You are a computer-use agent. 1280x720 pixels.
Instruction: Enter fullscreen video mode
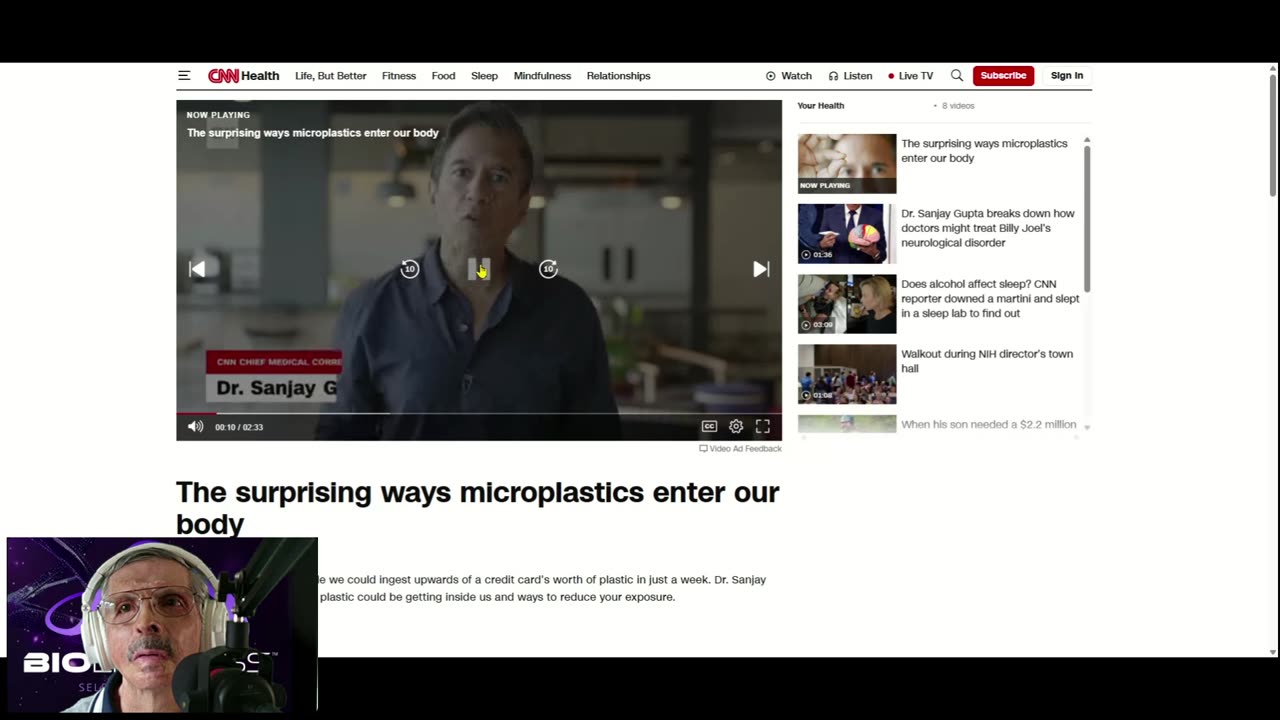coord(763,427)
